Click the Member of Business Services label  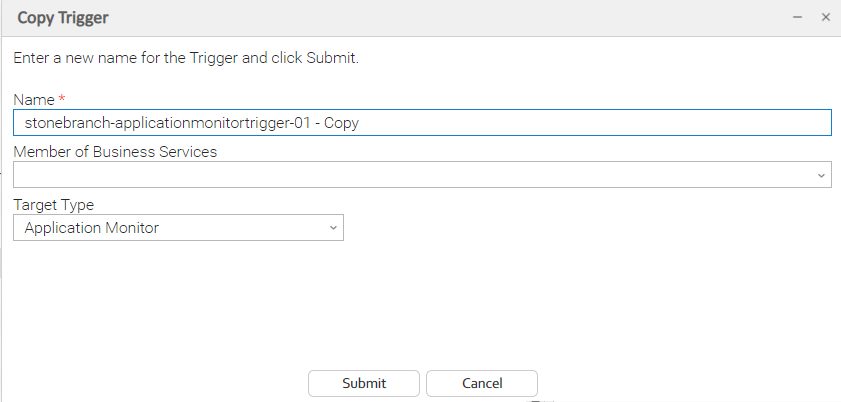pos(115,152)
